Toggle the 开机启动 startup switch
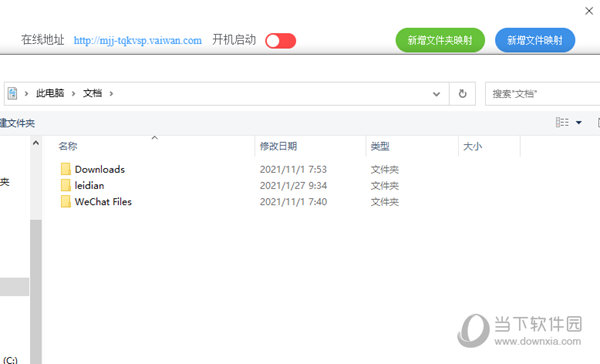Viewport: 600px width, 364px height. pyautogui.click(x=280, y=41)
